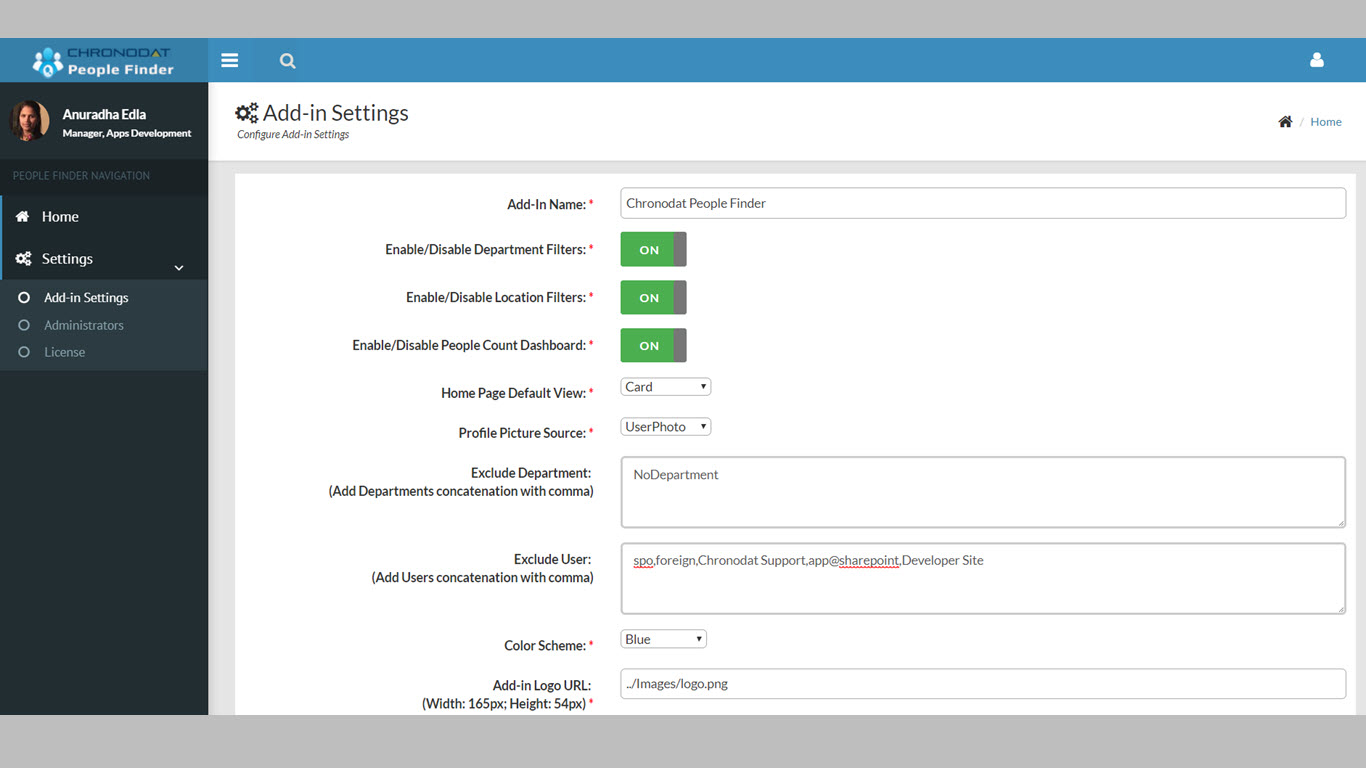This screenshot has height=768, width=1366.
Task: Click the Exclude User text area
Action: click(983, 578)
